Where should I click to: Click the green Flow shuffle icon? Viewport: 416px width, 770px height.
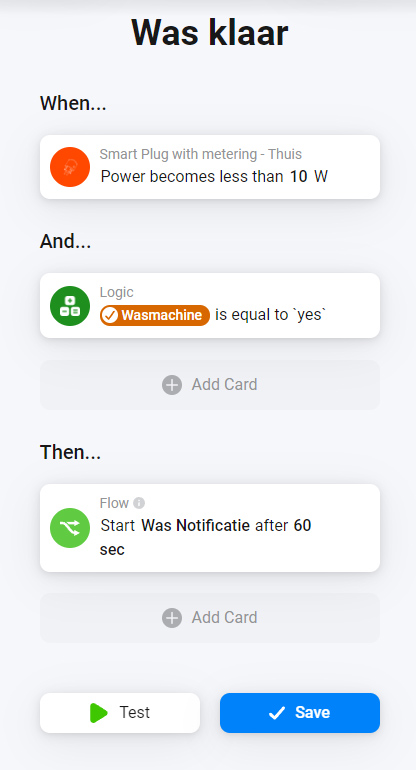click(x=70, y=528)
